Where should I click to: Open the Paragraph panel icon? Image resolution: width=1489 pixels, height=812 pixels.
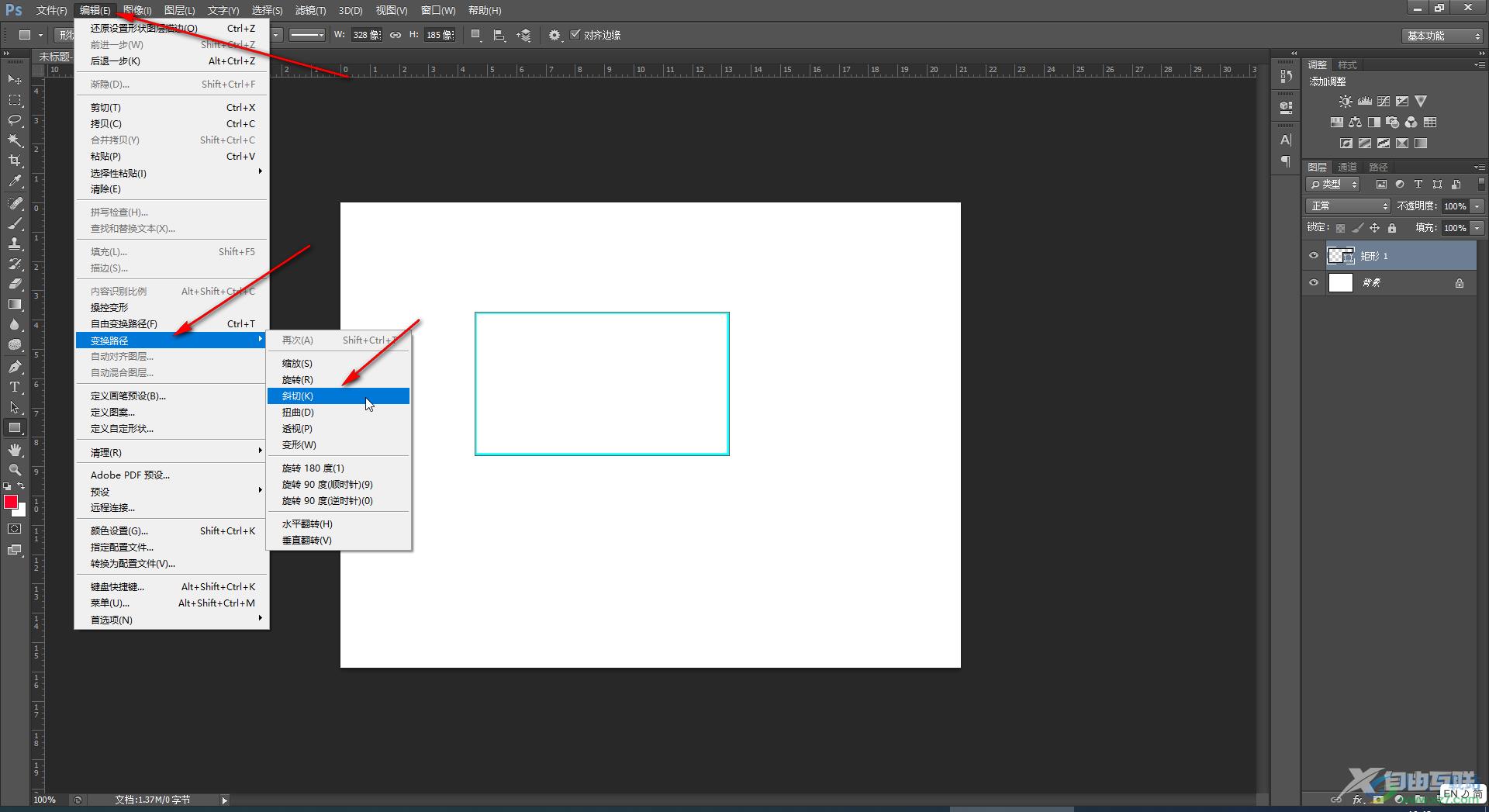(1286, 161)
